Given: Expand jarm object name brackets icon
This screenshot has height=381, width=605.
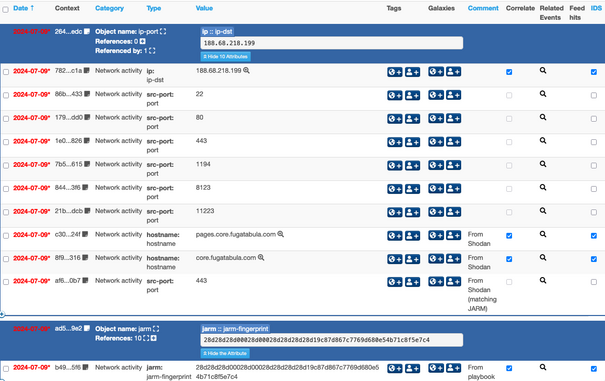Looking at the screenshot, I should click(156, 329).
